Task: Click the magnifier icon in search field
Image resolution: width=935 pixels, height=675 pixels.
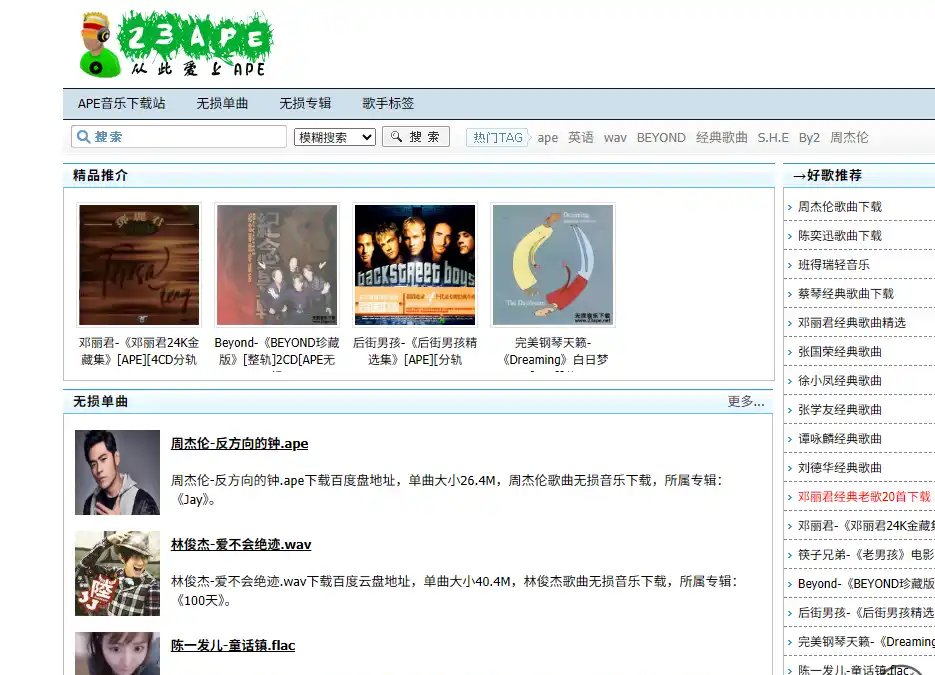Action: (x=83, y=137)
